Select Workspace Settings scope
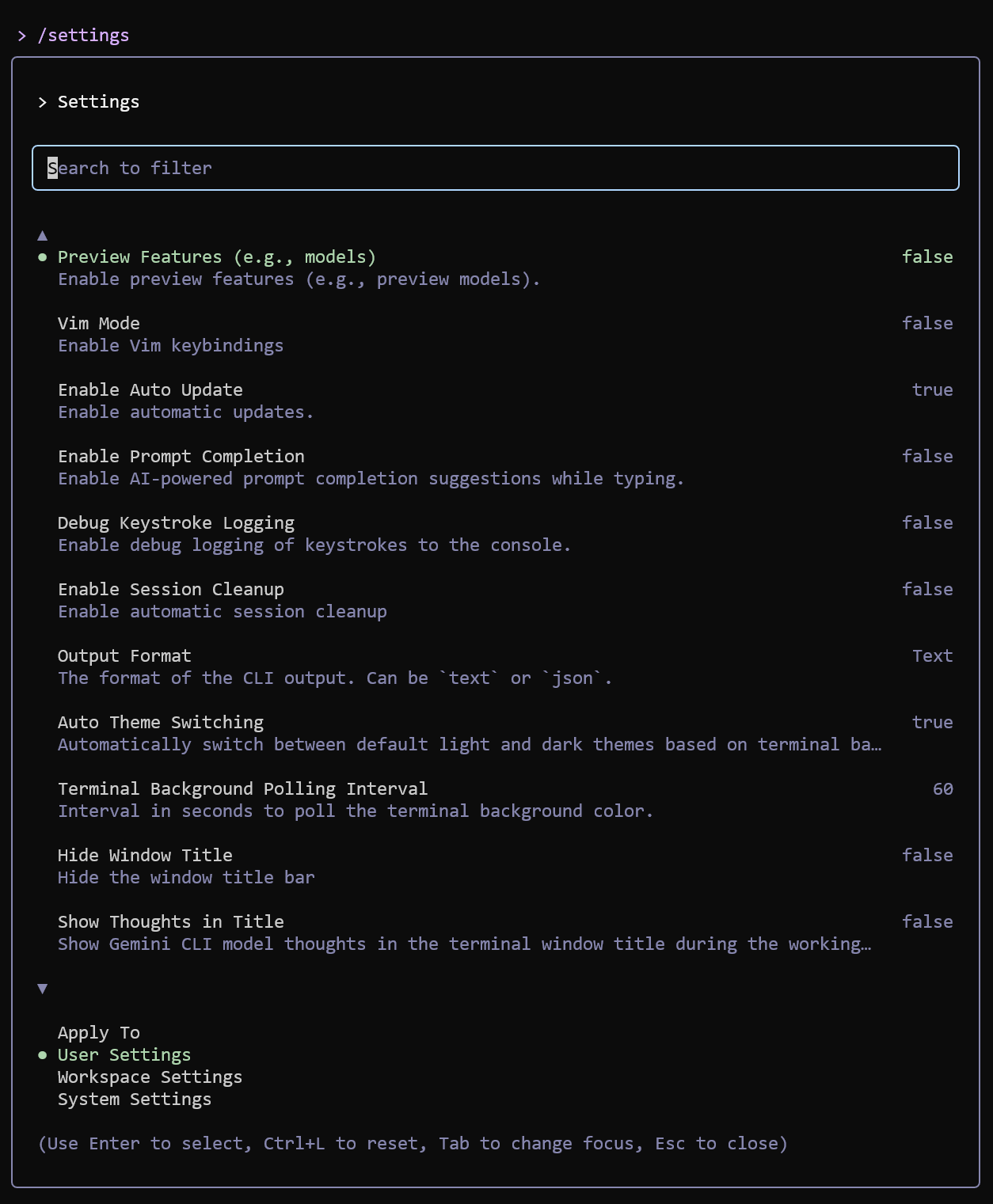 [x=150, y=1077]
